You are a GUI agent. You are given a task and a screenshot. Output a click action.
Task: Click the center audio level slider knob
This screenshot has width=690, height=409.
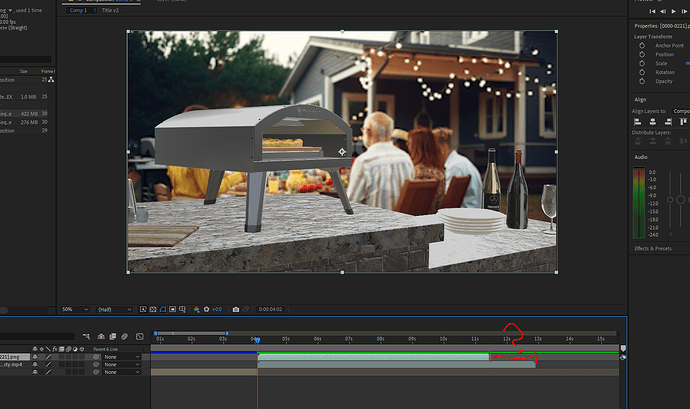click(680, 200)
